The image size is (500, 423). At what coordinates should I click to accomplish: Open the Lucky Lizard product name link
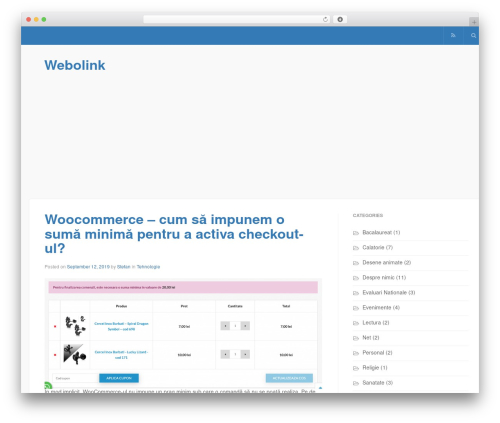121,355
